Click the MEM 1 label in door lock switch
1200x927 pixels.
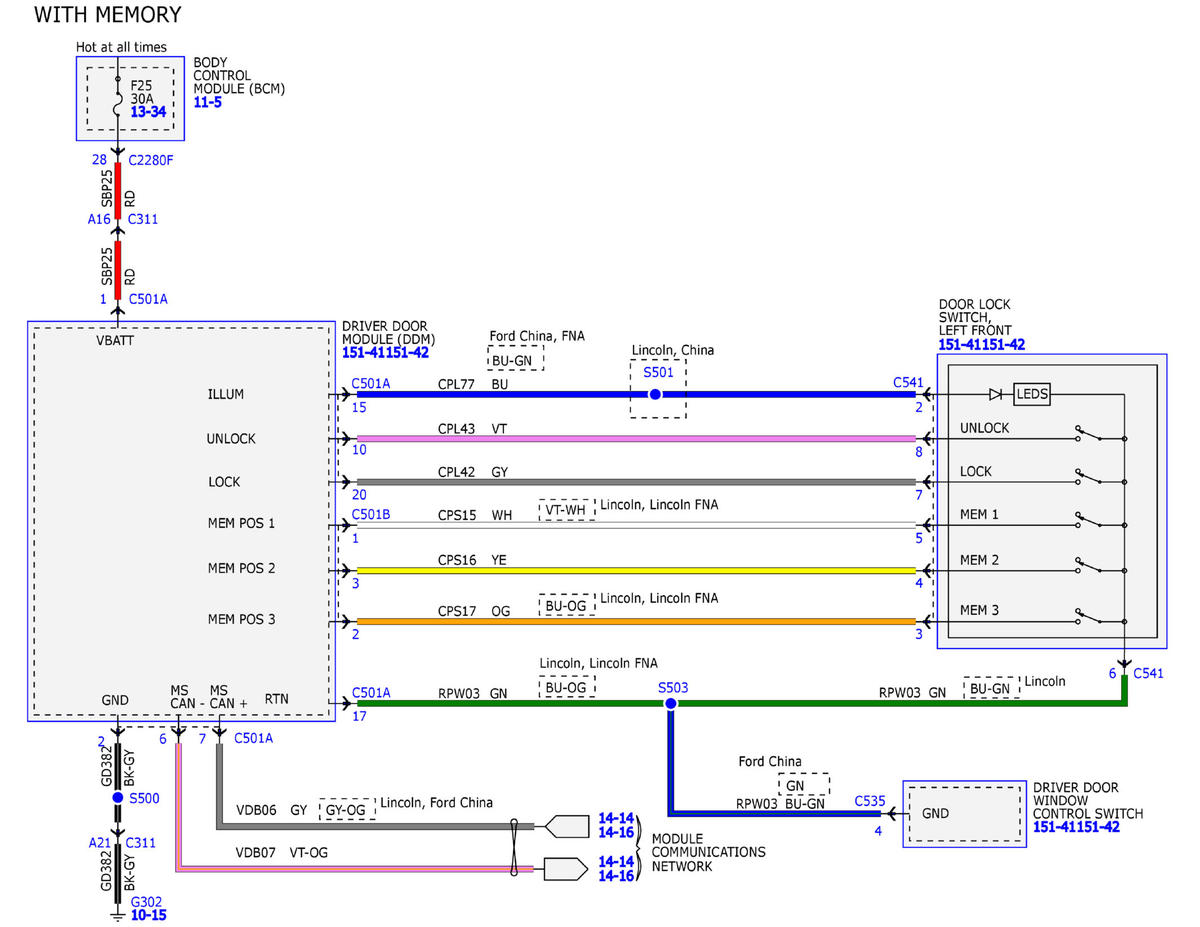point(979,514)
